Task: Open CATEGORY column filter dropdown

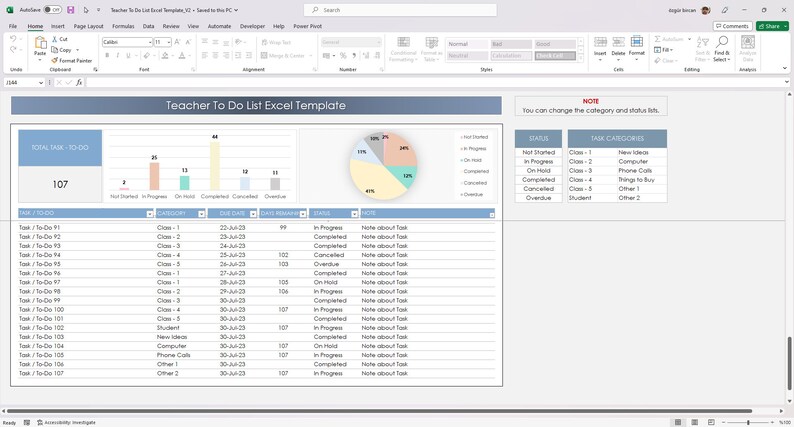Action: click(x=202, y=214)
